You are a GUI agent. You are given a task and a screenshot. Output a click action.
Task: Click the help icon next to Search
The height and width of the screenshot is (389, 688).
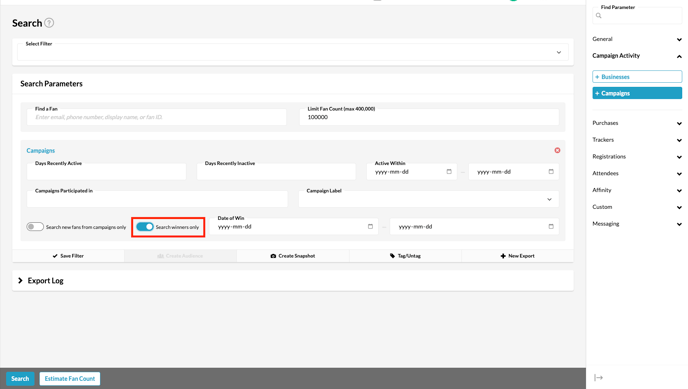click(x=49, y=23)
